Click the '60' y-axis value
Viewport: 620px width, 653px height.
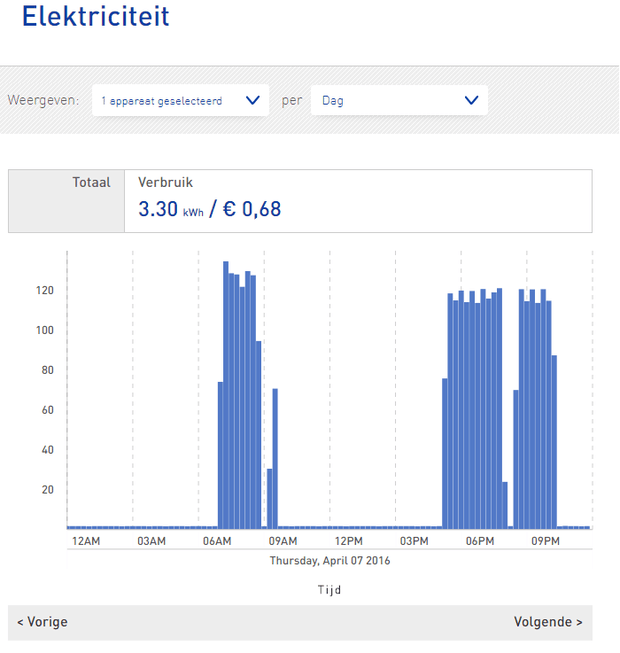click(x=48, y=410)
